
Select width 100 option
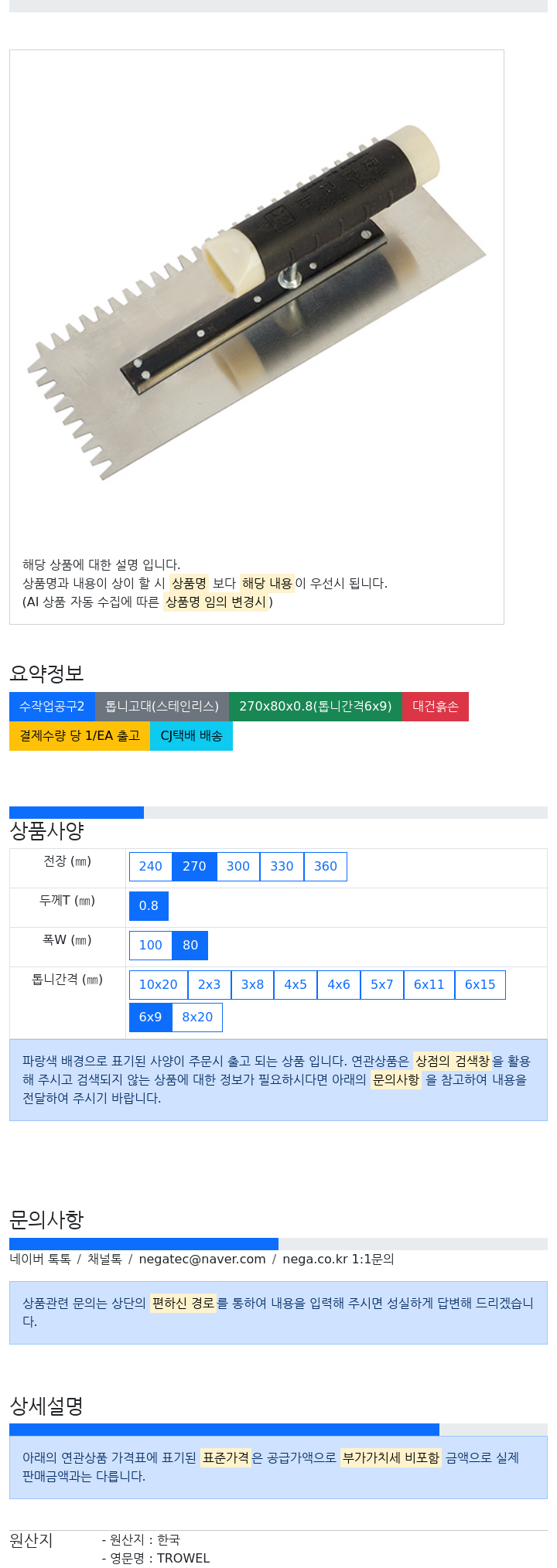[x=150, y=946]
